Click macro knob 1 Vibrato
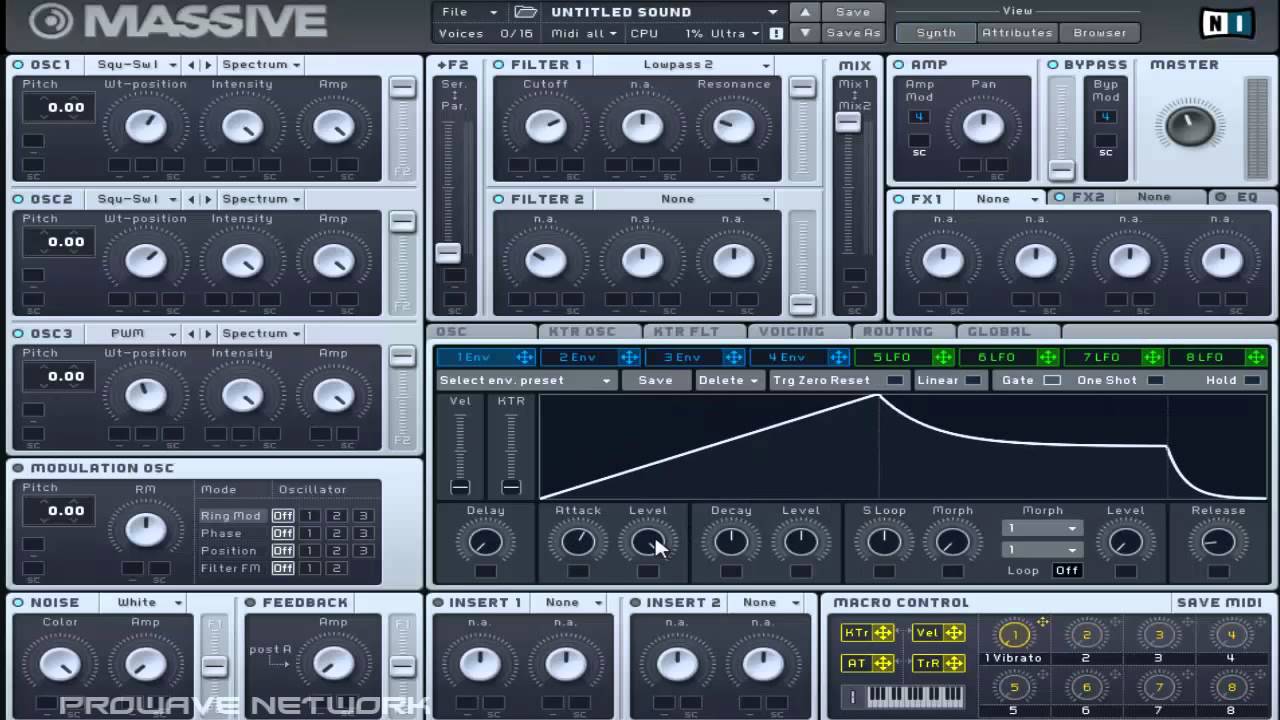The height and width of the screenshot is (720, 1280). pos(1014,634)
